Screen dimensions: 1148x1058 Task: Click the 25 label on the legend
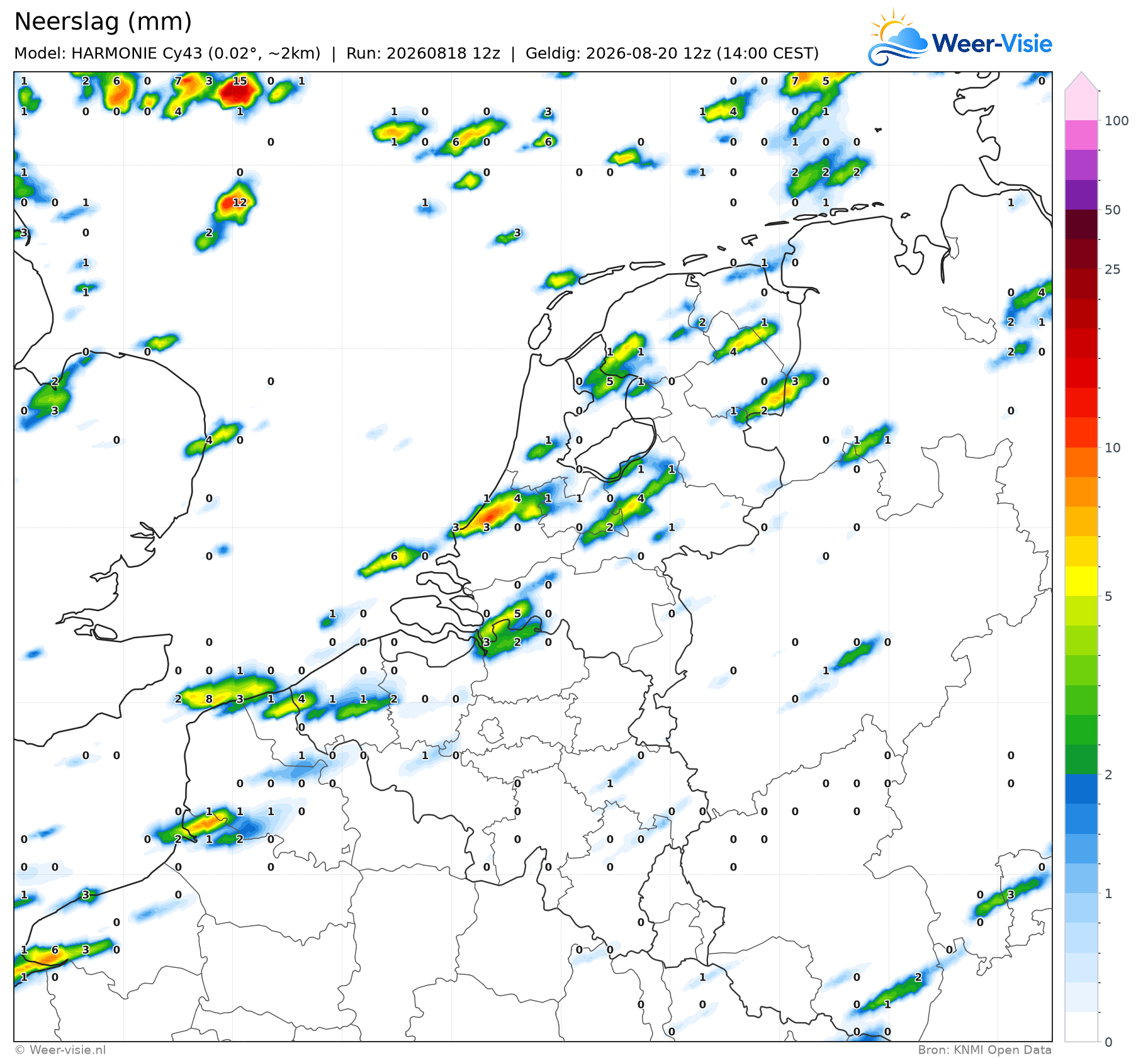tap(1113, 269)
